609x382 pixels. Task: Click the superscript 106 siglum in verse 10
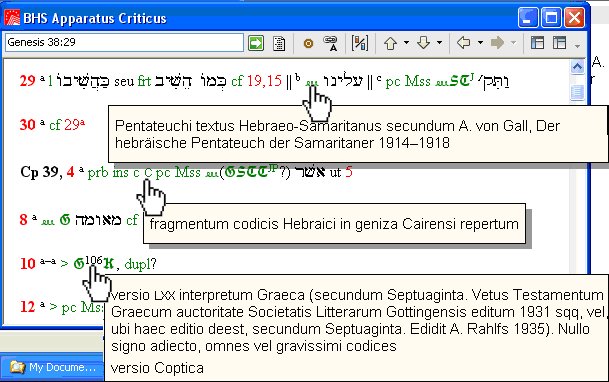coord(94,260)
